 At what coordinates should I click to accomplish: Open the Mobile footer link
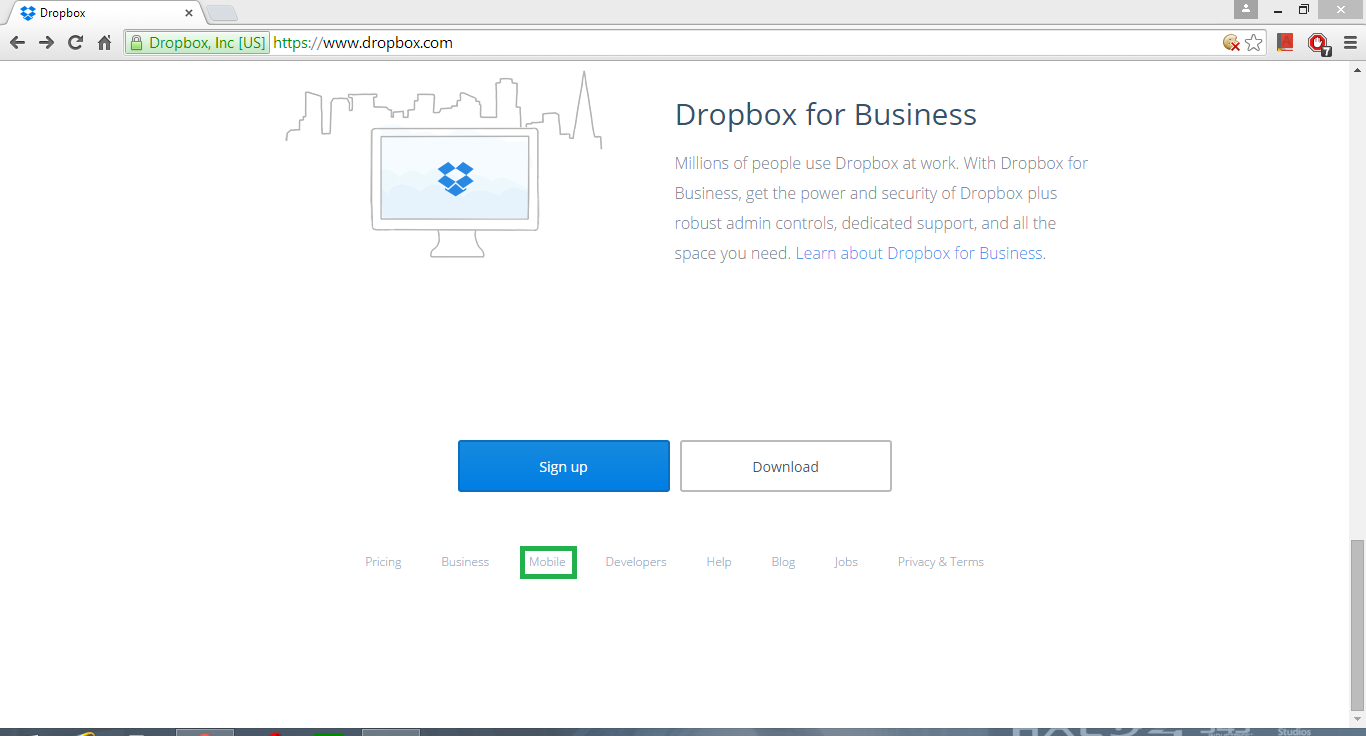coord(547,562)
